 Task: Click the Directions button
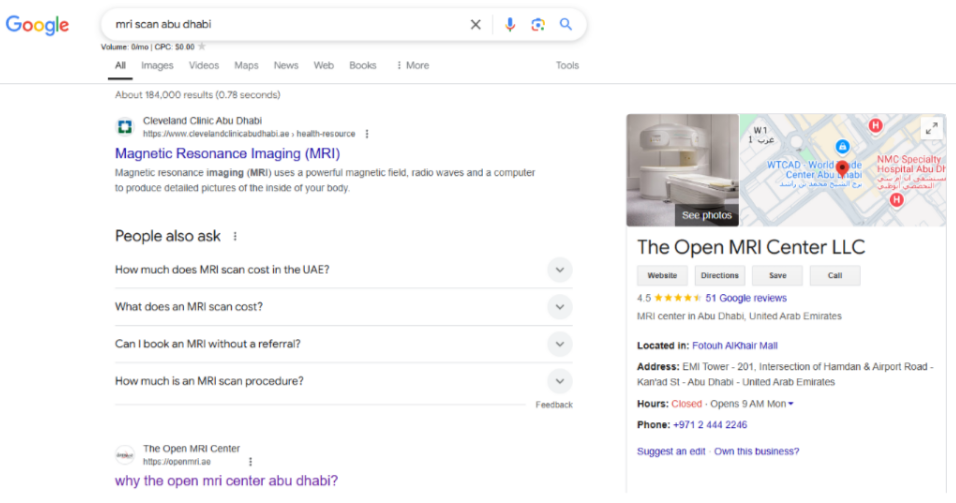(719, 276)
